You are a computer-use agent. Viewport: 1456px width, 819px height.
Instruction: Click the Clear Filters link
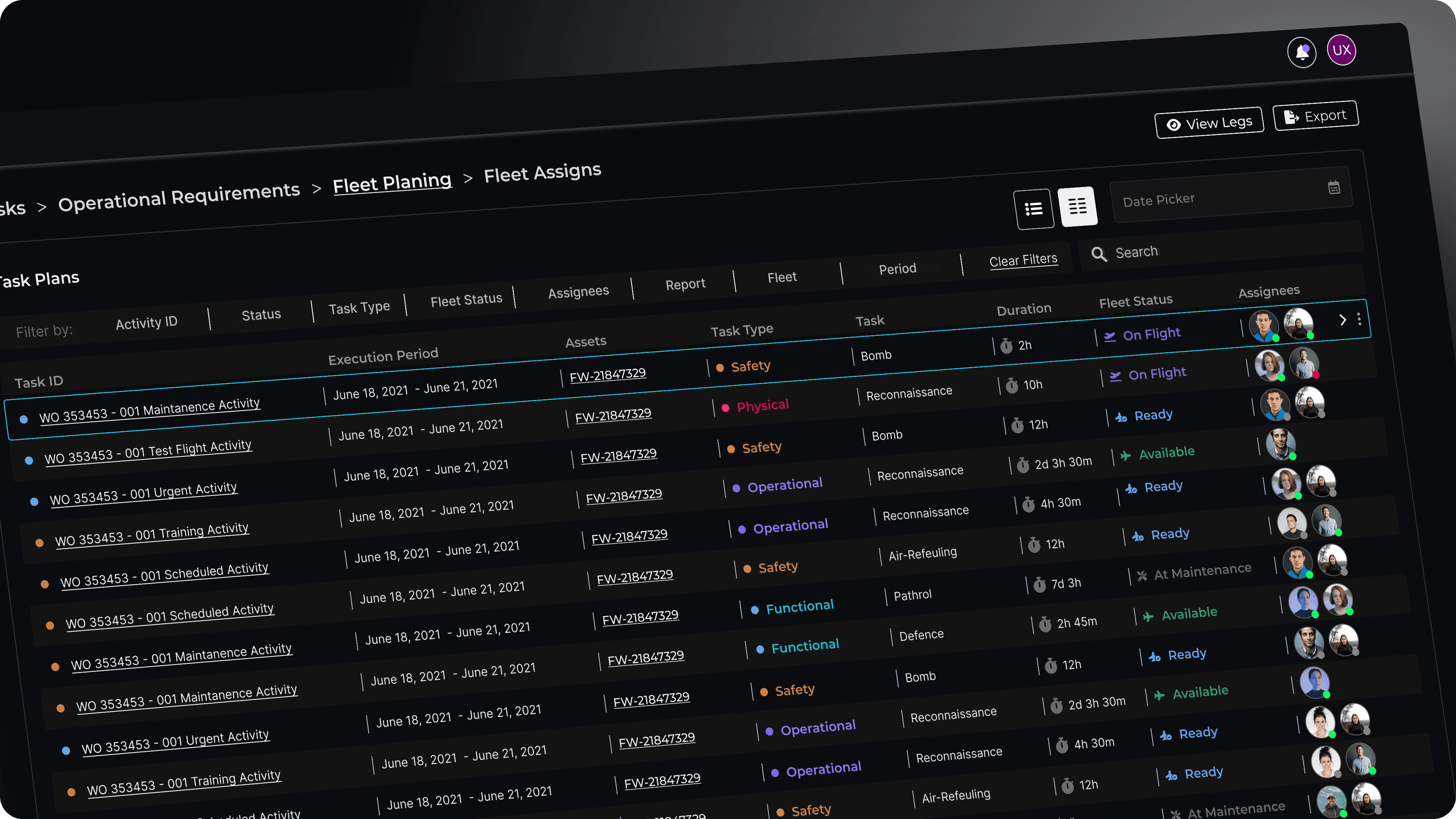[1023, 260]
